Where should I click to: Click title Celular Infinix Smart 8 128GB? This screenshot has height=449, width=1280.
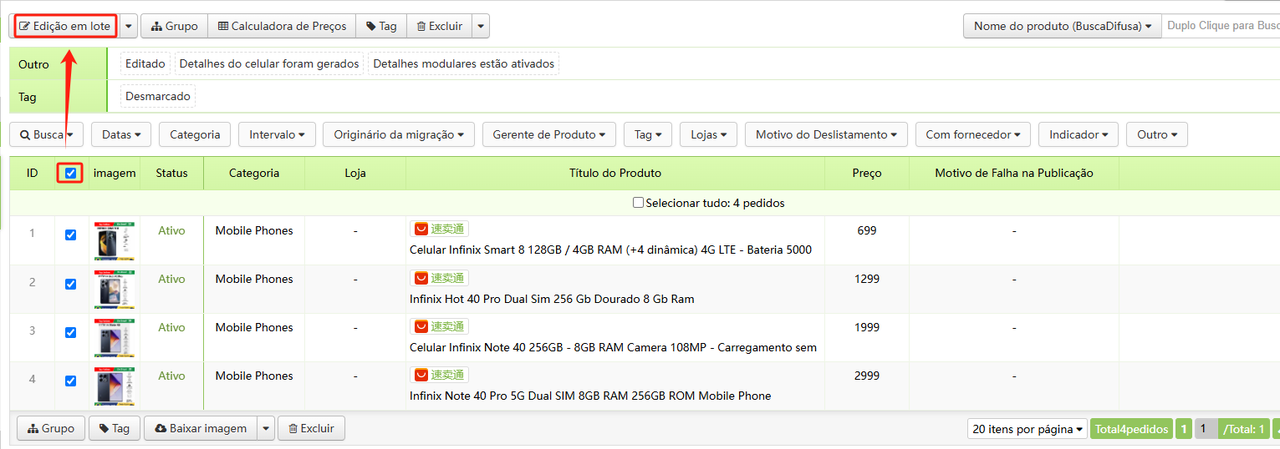pyautogui.click(x=611, y=250)
